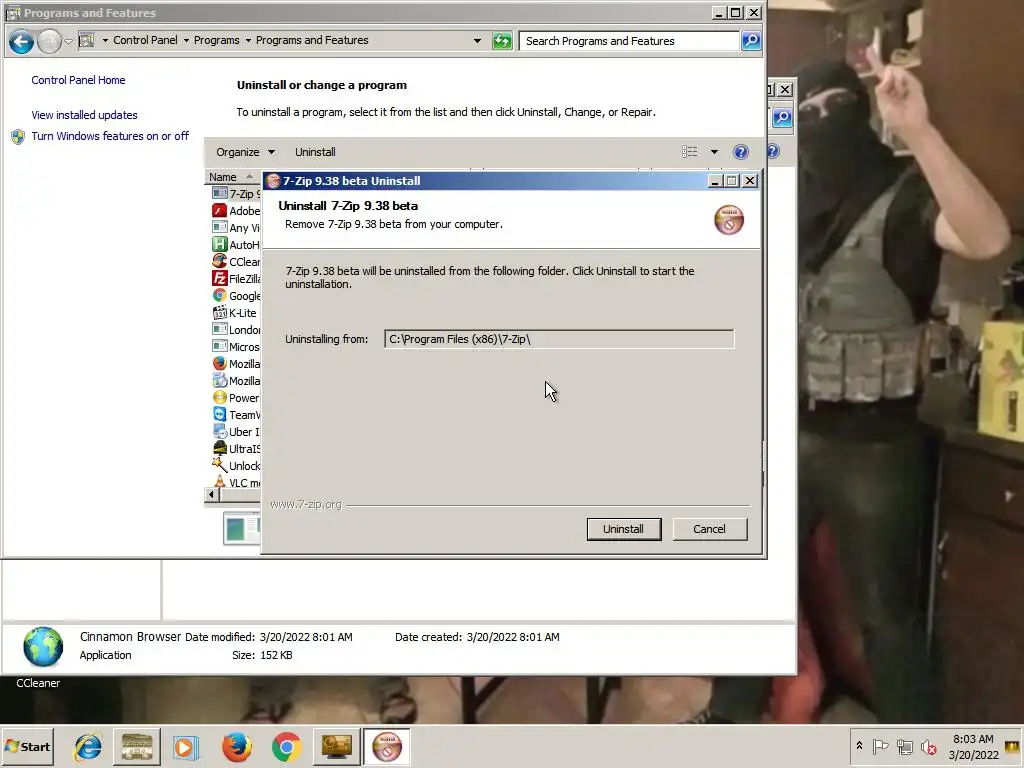
Task: Sort by the Name column header
Action: 232,177
